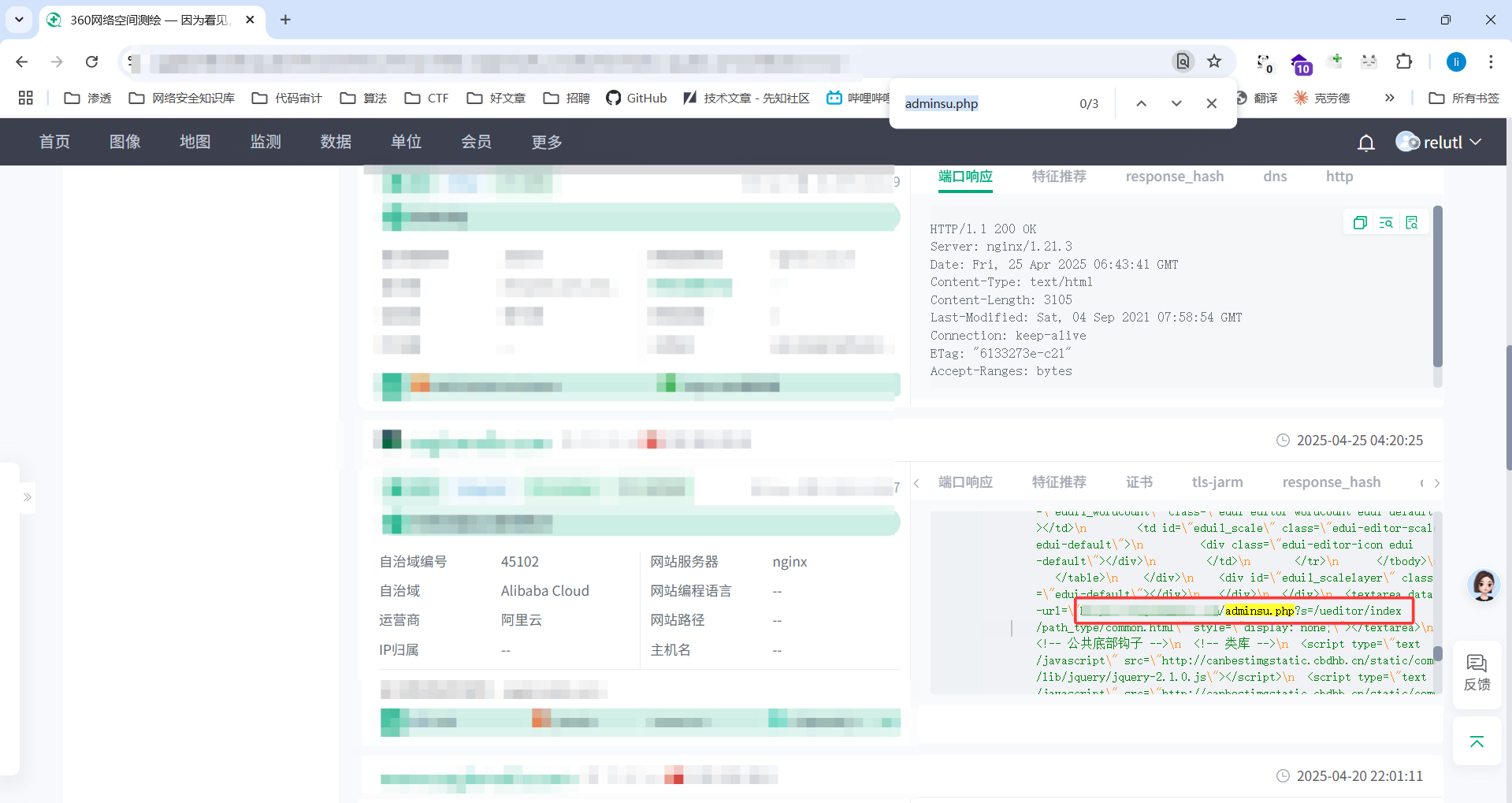This screenshot has height=803, width=1512.
Task: Open the CTF bookmark folder
Action: coord(426,98)
